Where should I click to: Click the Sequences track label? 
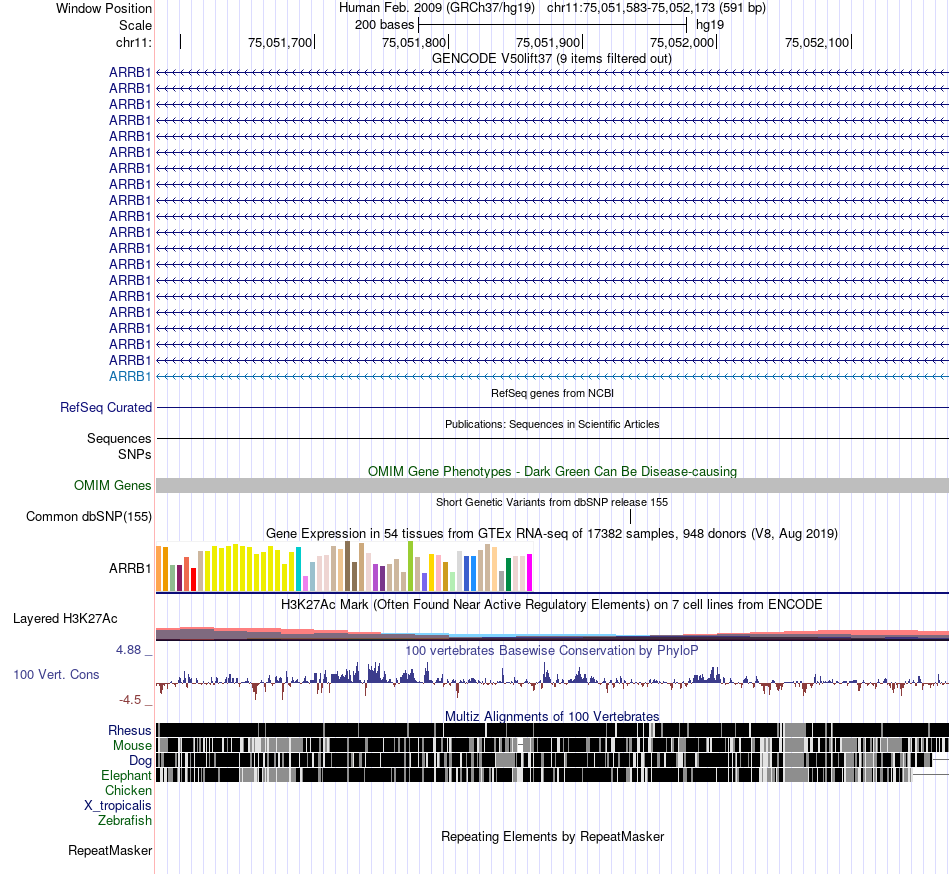pos(119,439)
